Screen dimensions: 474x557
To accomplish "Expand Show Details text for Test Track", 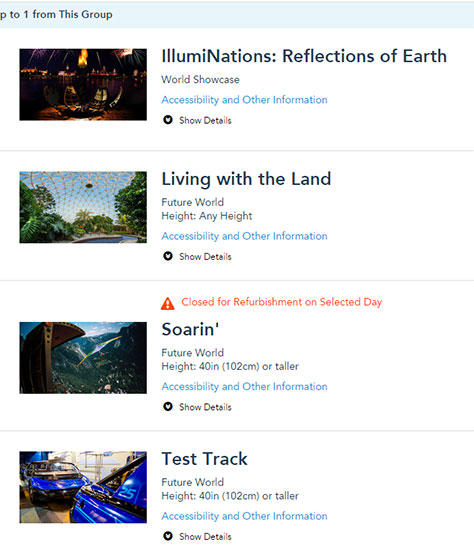I will pyautogui.click(x=205, y=536).
